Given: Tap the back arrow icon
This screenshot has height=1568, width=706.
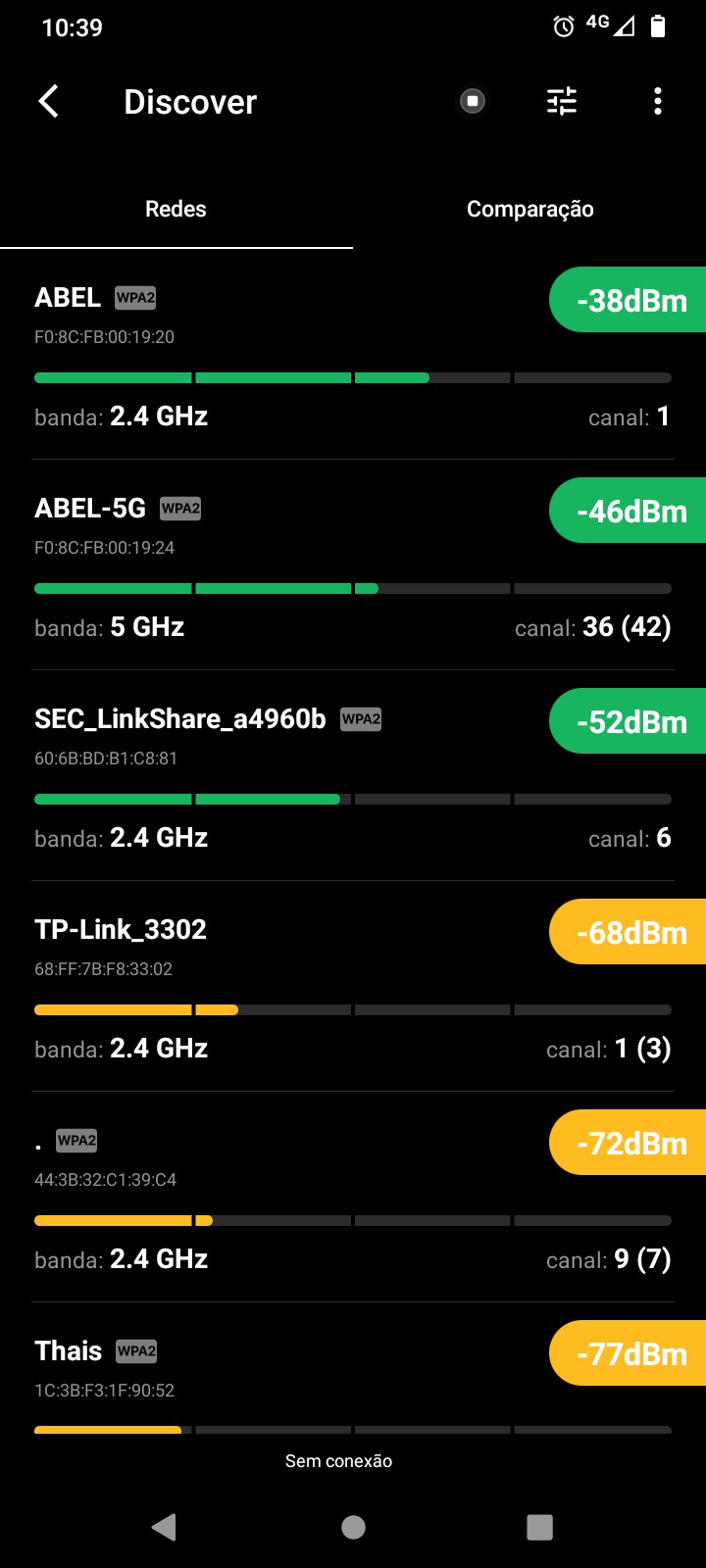Looking at the screenshot, I should pos(49,101).
